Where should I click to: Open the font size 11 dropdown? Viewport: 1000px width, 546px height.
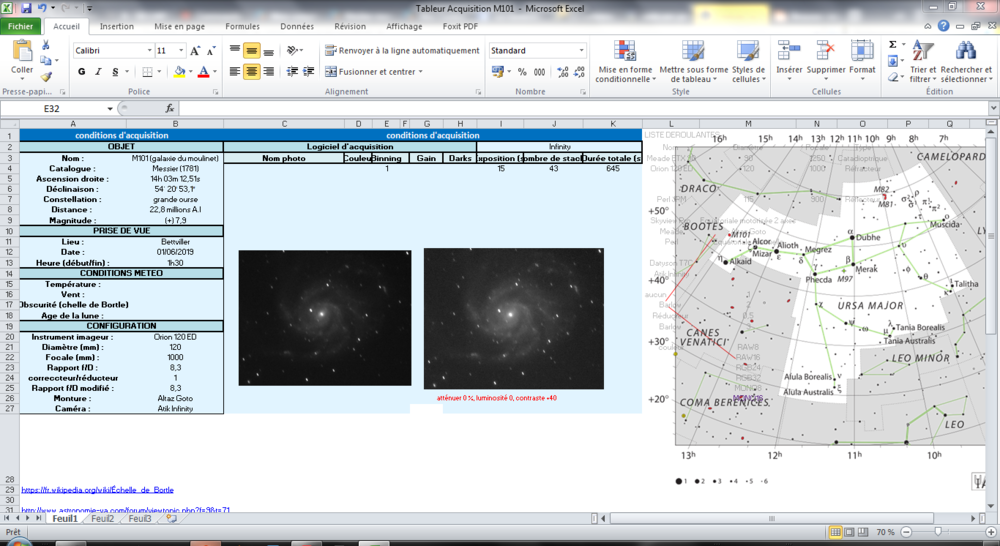(x=181, y=50)
